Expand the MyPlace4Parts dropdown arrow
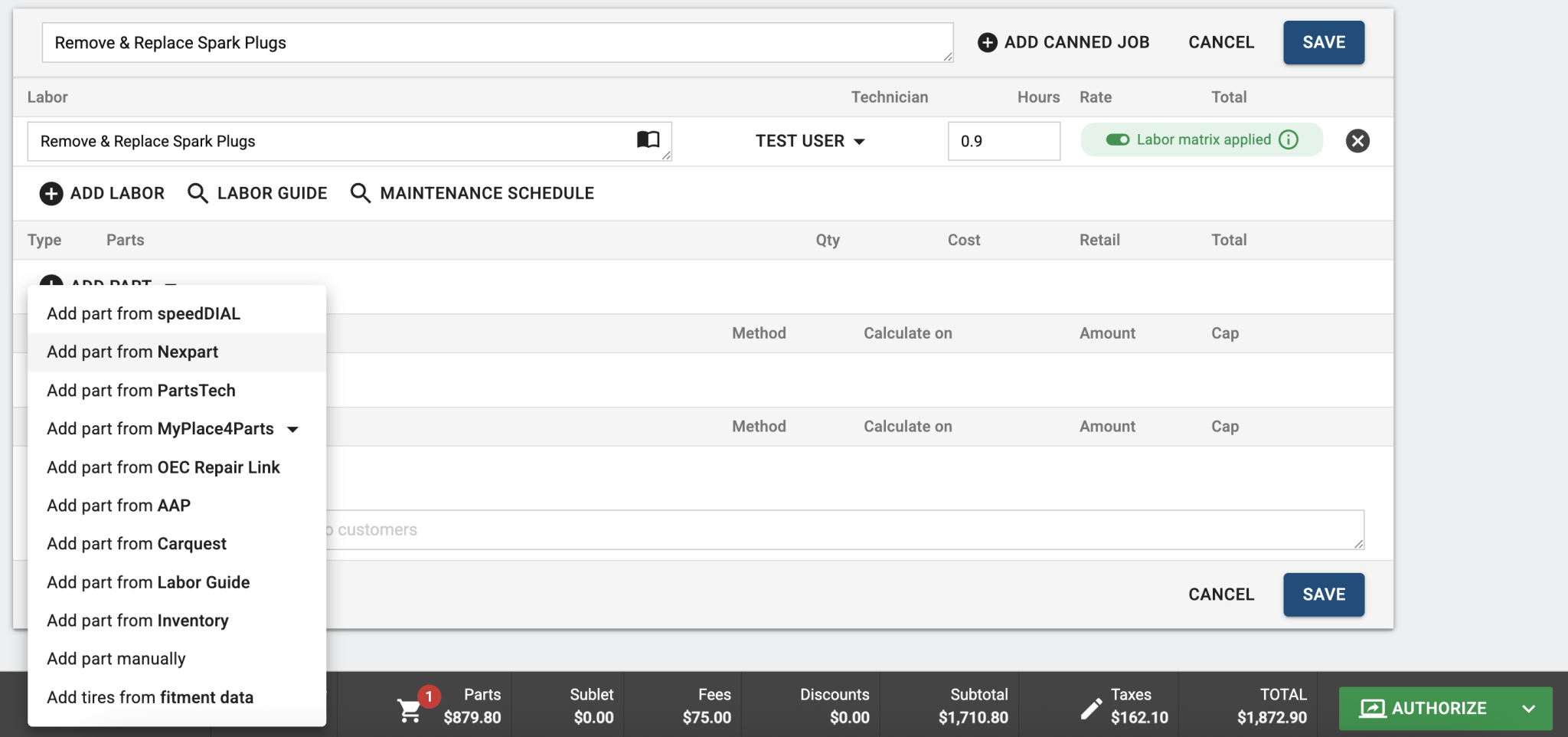The height and width of the screenshot is (737, 1568). [293, 429]
